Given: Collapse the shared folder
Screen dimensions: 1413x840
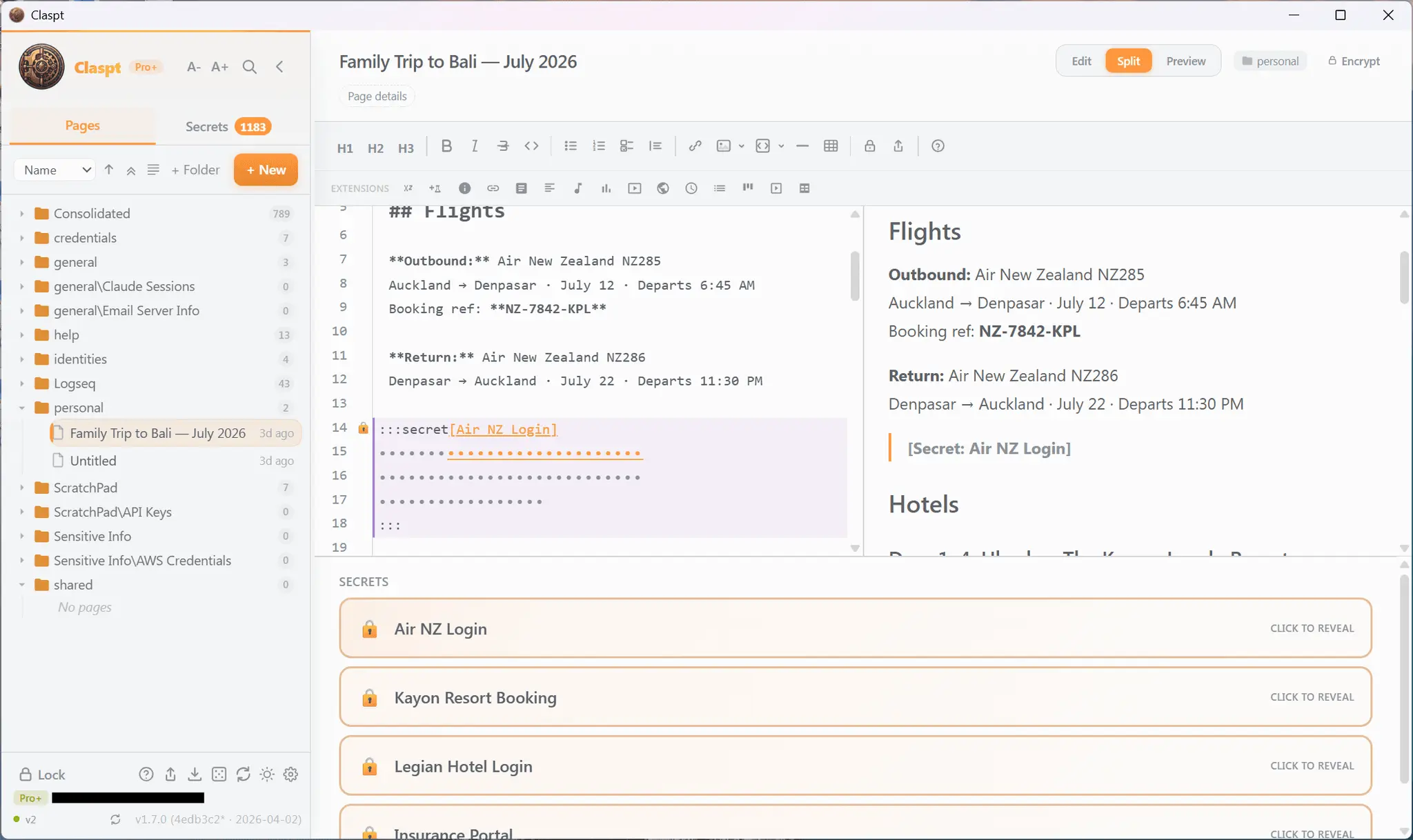Looking at the screenshot, I should point(22,585).
